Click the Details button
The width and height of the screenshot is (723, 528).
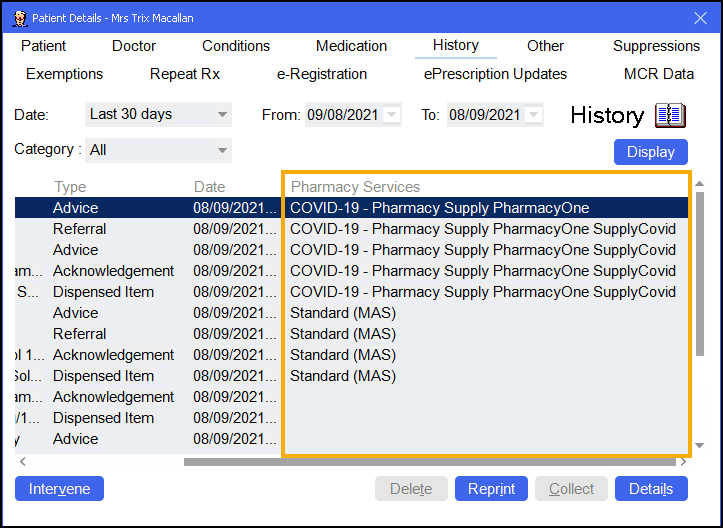[x=651, y=489]
